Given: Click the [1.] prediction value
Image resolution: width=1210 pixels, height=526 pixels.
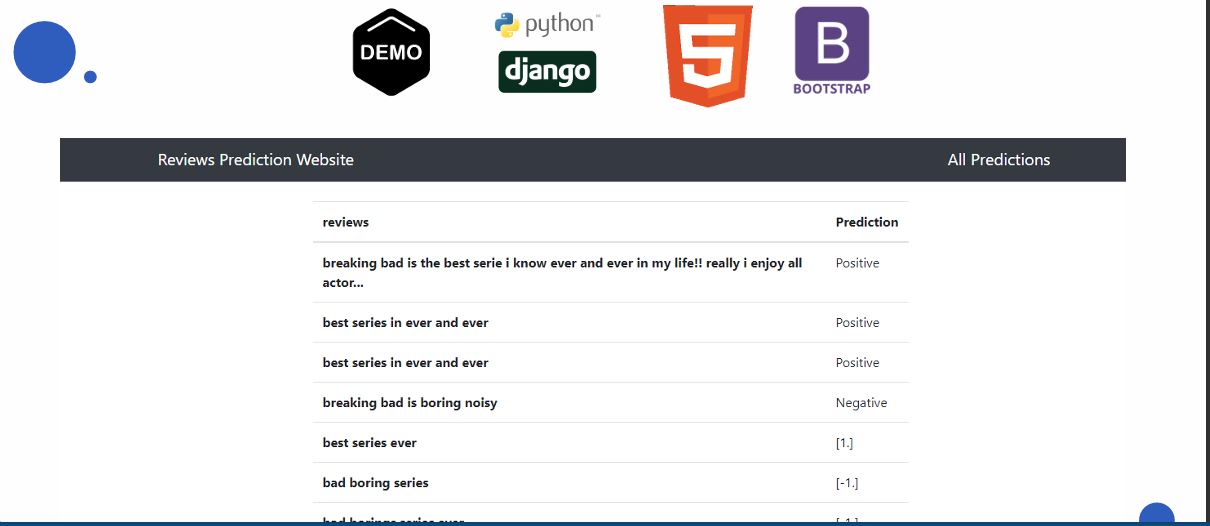Looking at the screenshot, I should tap(844, 443).
